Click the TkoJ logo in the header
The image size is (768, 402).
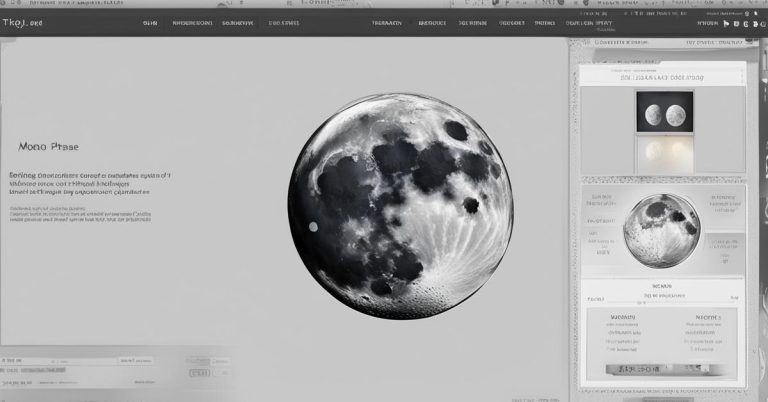[x=23, y=23]
